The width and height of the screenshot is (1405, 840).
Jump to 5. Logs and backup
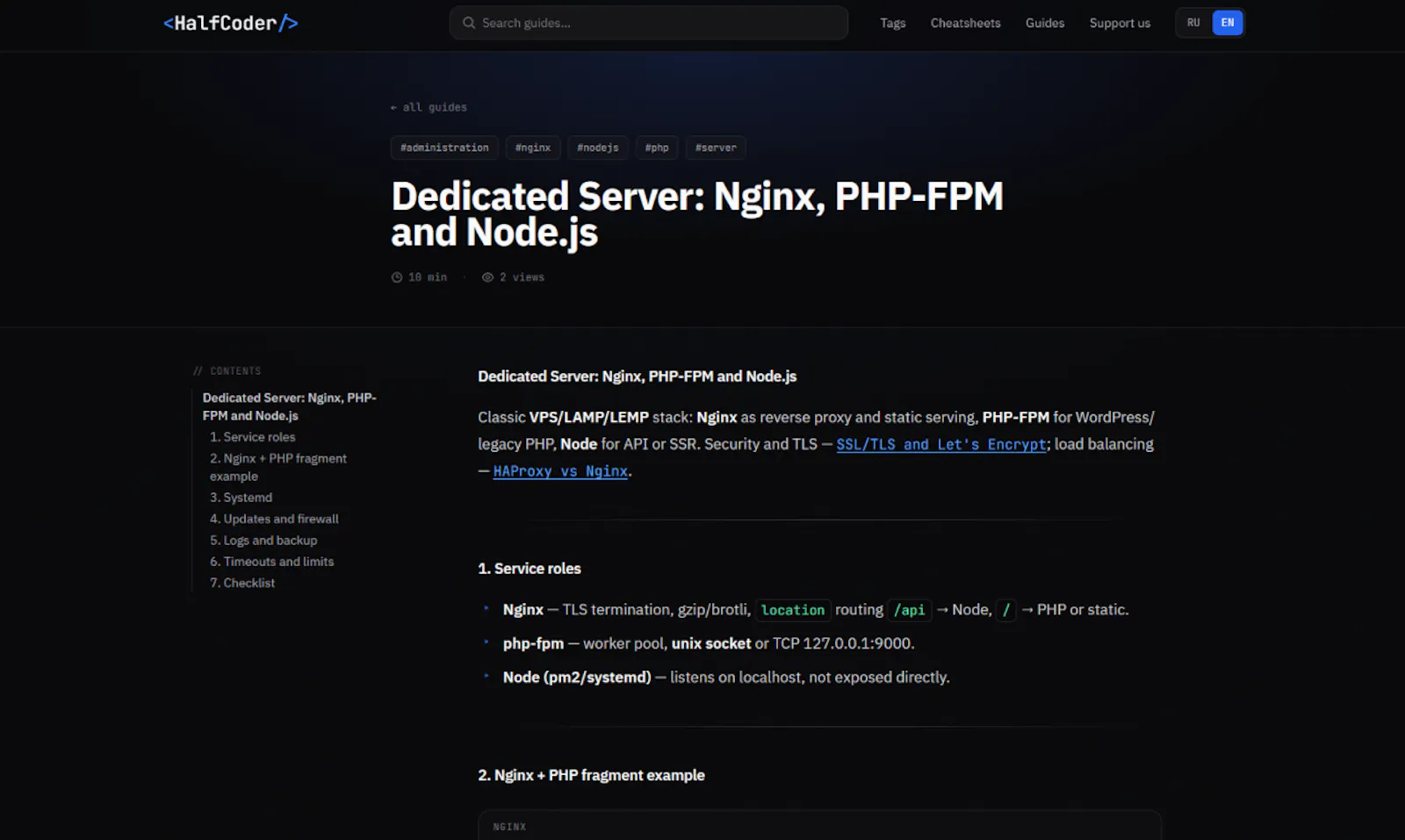click(x=263, y=541)
